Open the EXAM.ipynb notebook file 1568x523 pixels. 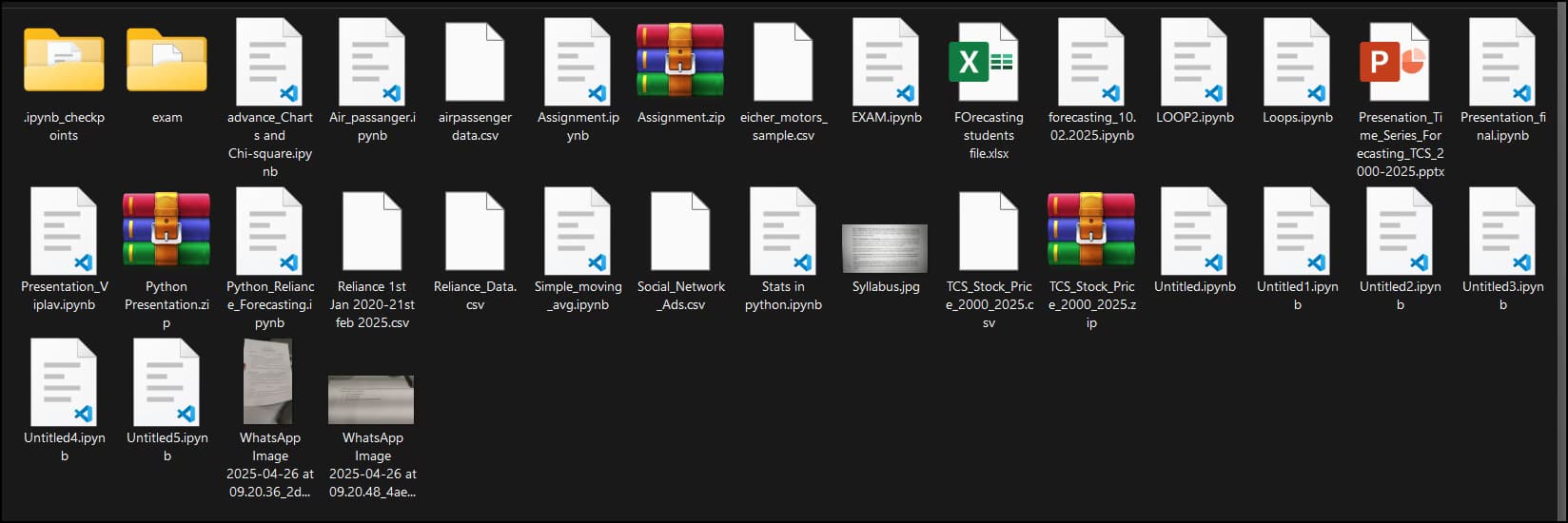coord(886,61)
